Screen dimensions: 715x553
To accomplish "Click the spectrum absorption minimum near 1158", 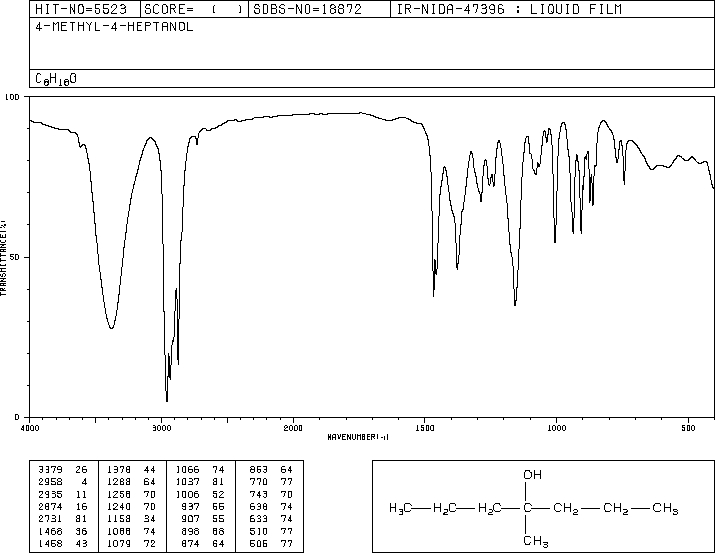I will [515, 304].
